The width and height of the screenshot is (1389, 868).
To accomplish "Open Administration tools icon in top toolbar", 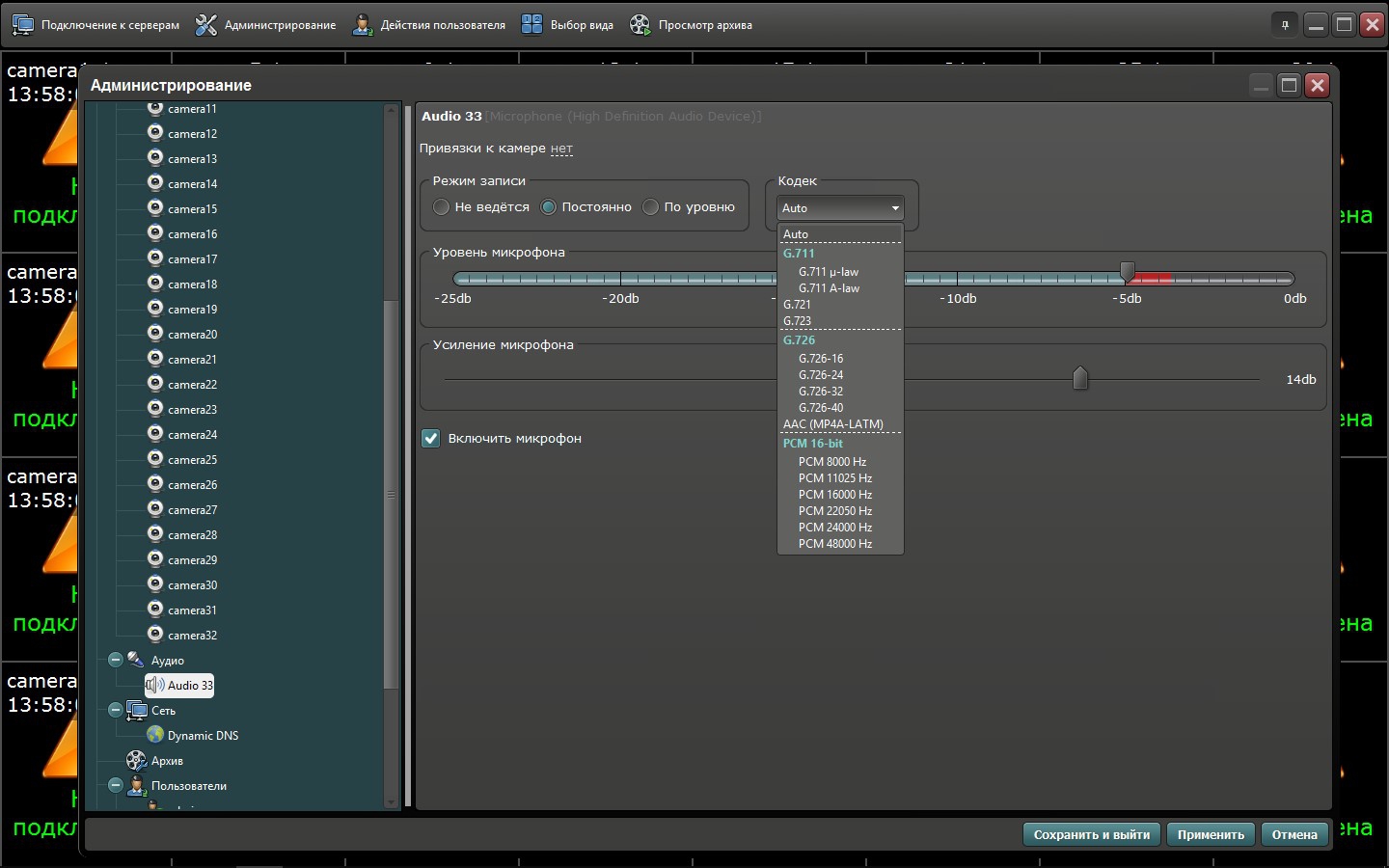I will [x=206, y=25].
